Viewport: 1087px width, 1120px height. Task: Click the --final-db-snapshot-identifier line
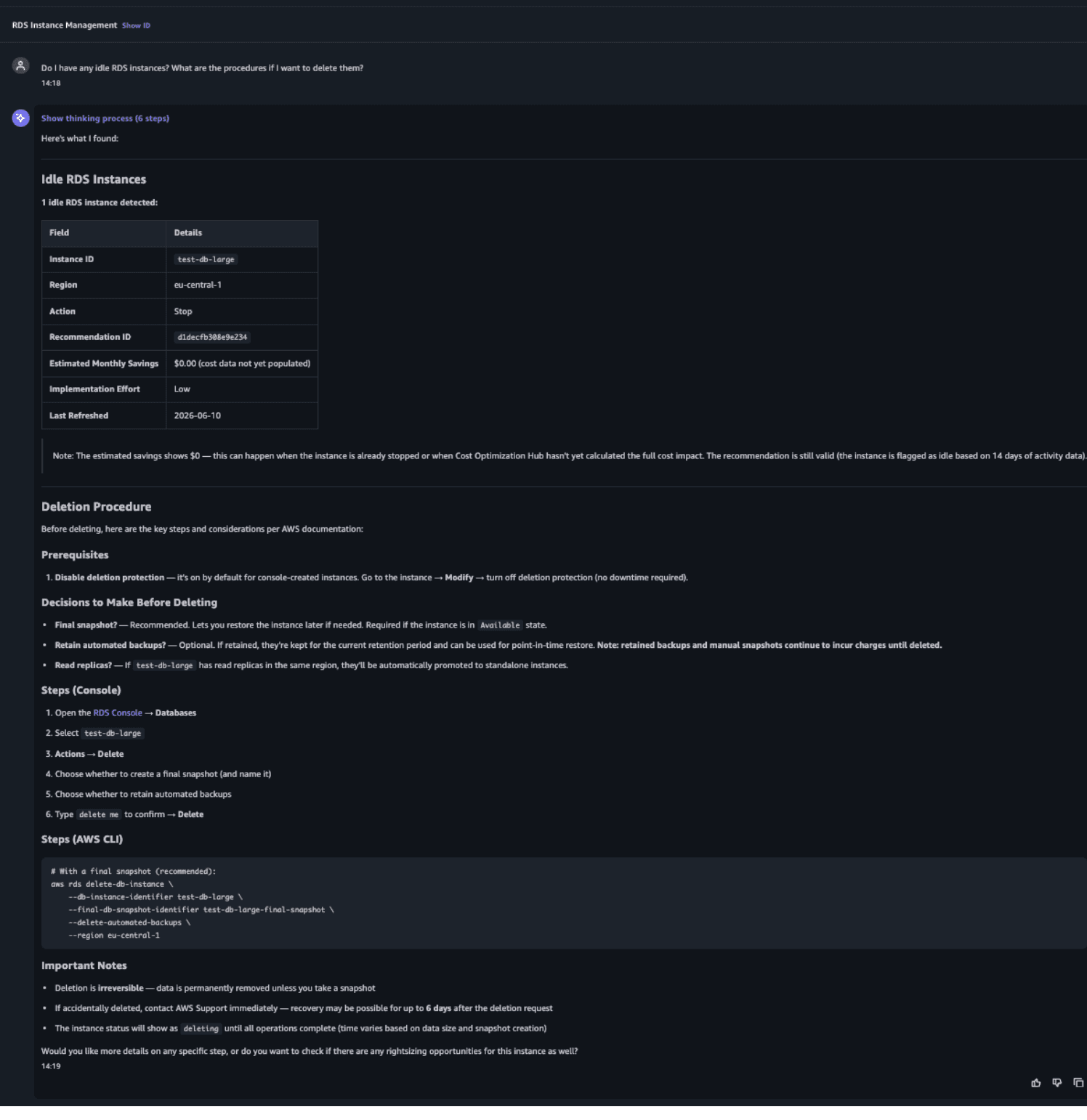[201, 909]
